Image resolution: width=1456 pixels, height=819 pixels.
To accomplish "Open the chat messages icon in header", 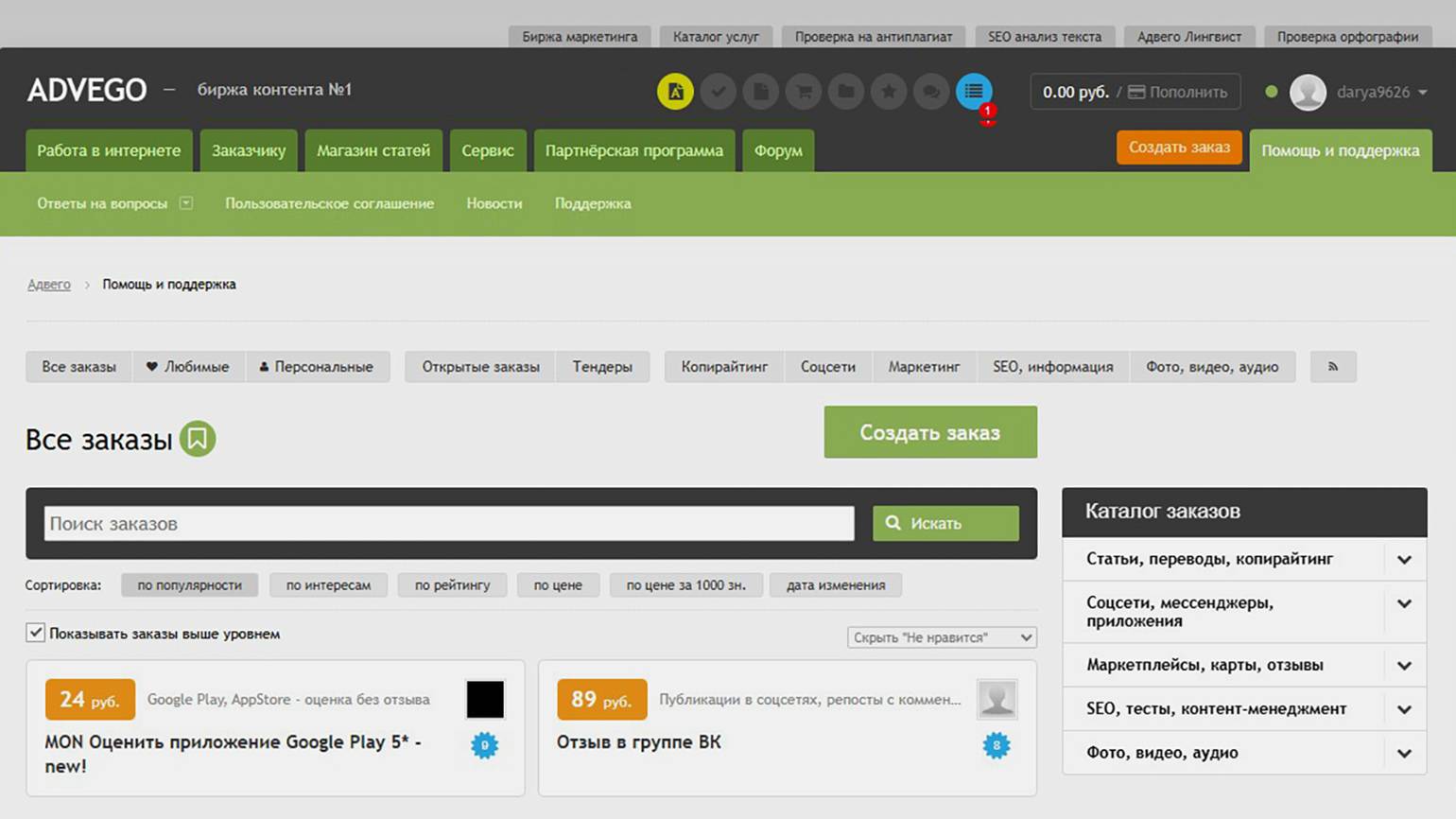I will [x=931, y=92].
